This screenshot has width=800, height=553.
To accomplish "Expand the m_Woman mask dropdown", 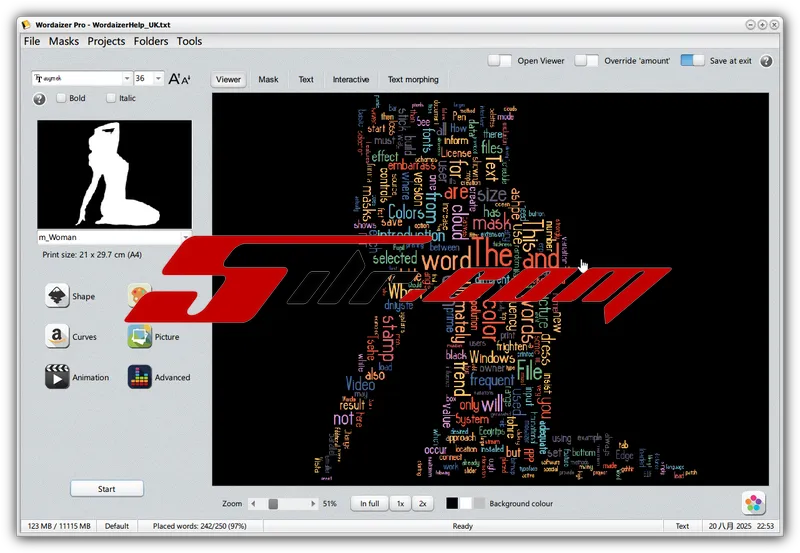I will [186, 237].
